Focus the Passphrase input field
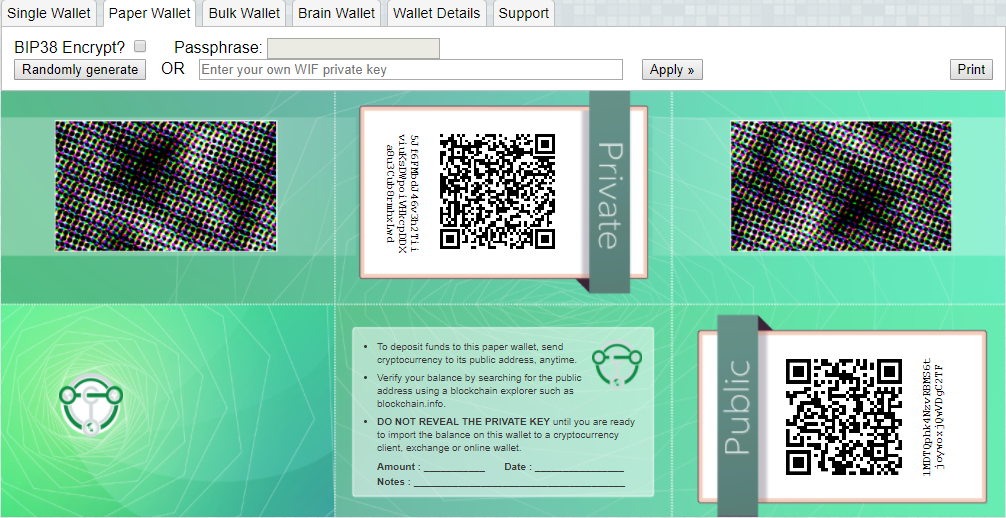This screenshot has width=1006, height=518. tap(354, 48)
